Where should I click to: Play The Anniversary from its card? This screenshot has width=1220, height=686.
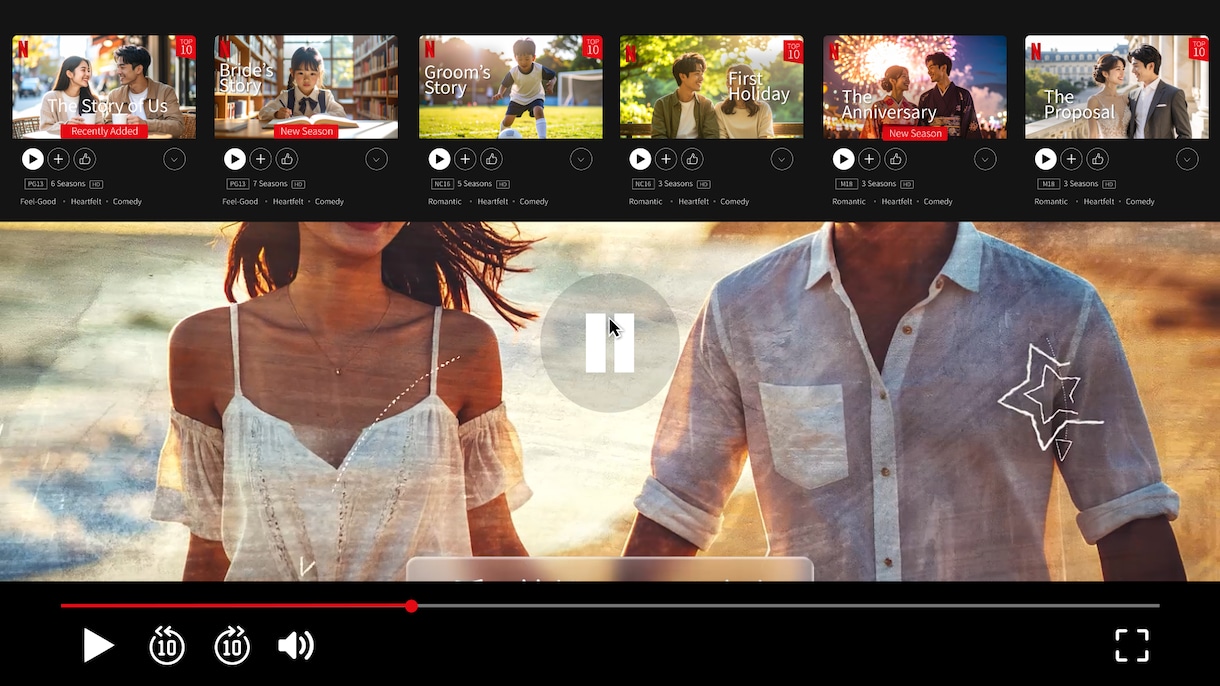tap(844, 159)
